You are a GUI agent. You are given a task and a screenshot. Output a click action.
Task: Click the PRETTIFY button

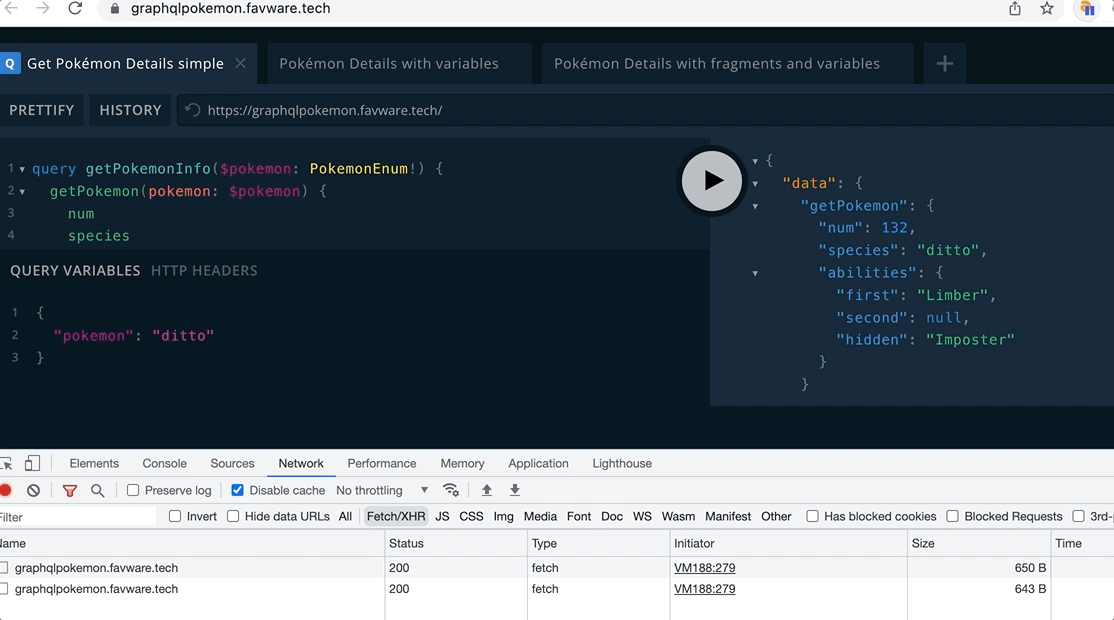coord(42,110)
